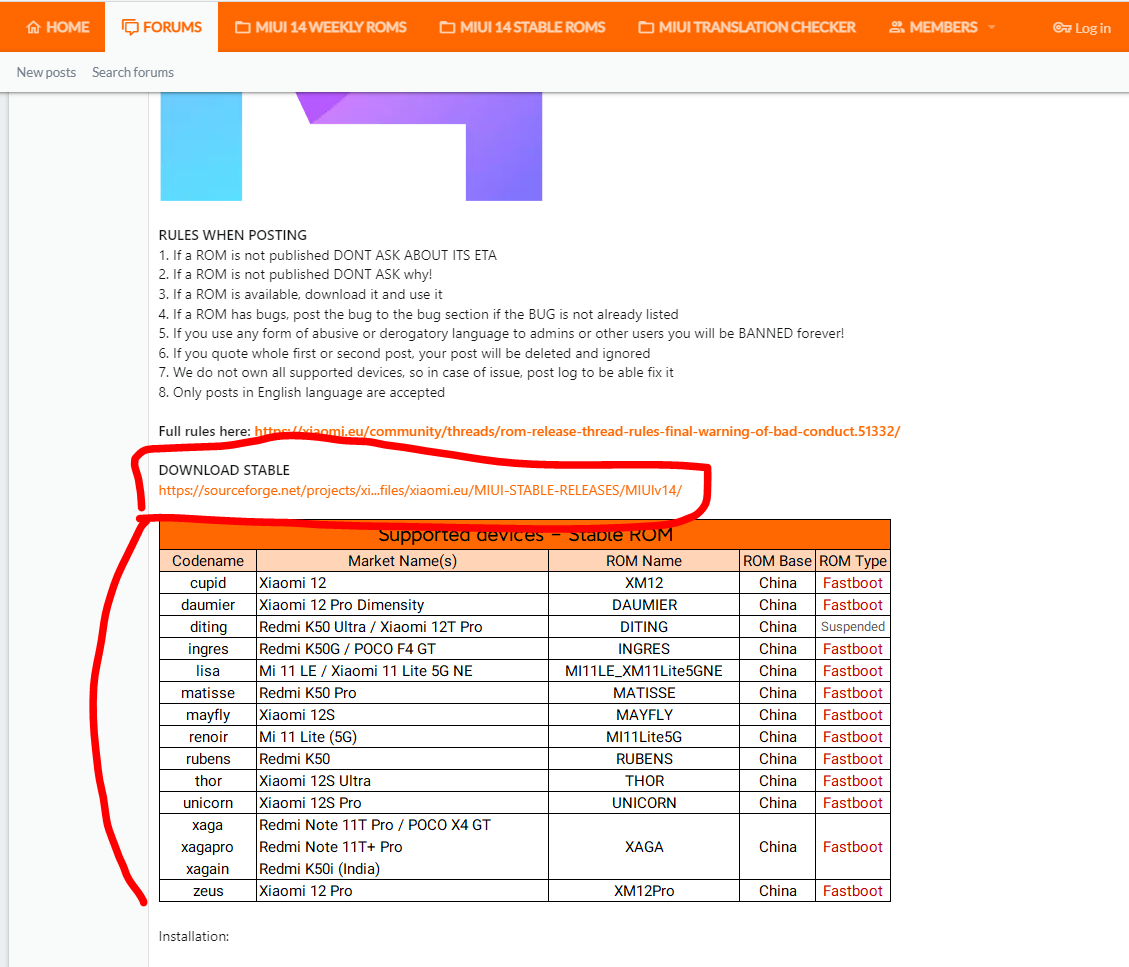Screen dimensions: 1129x967
Task: Click MIUI 14 Stable ROMs folder icon
Action: [x=447, y=27]
